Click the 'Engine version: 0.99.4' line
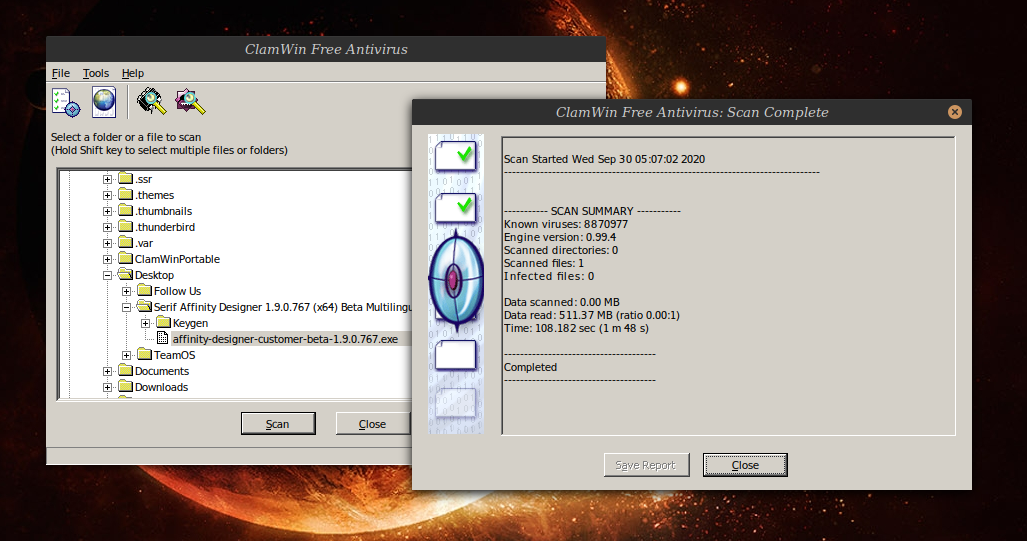 pos(560,237)
